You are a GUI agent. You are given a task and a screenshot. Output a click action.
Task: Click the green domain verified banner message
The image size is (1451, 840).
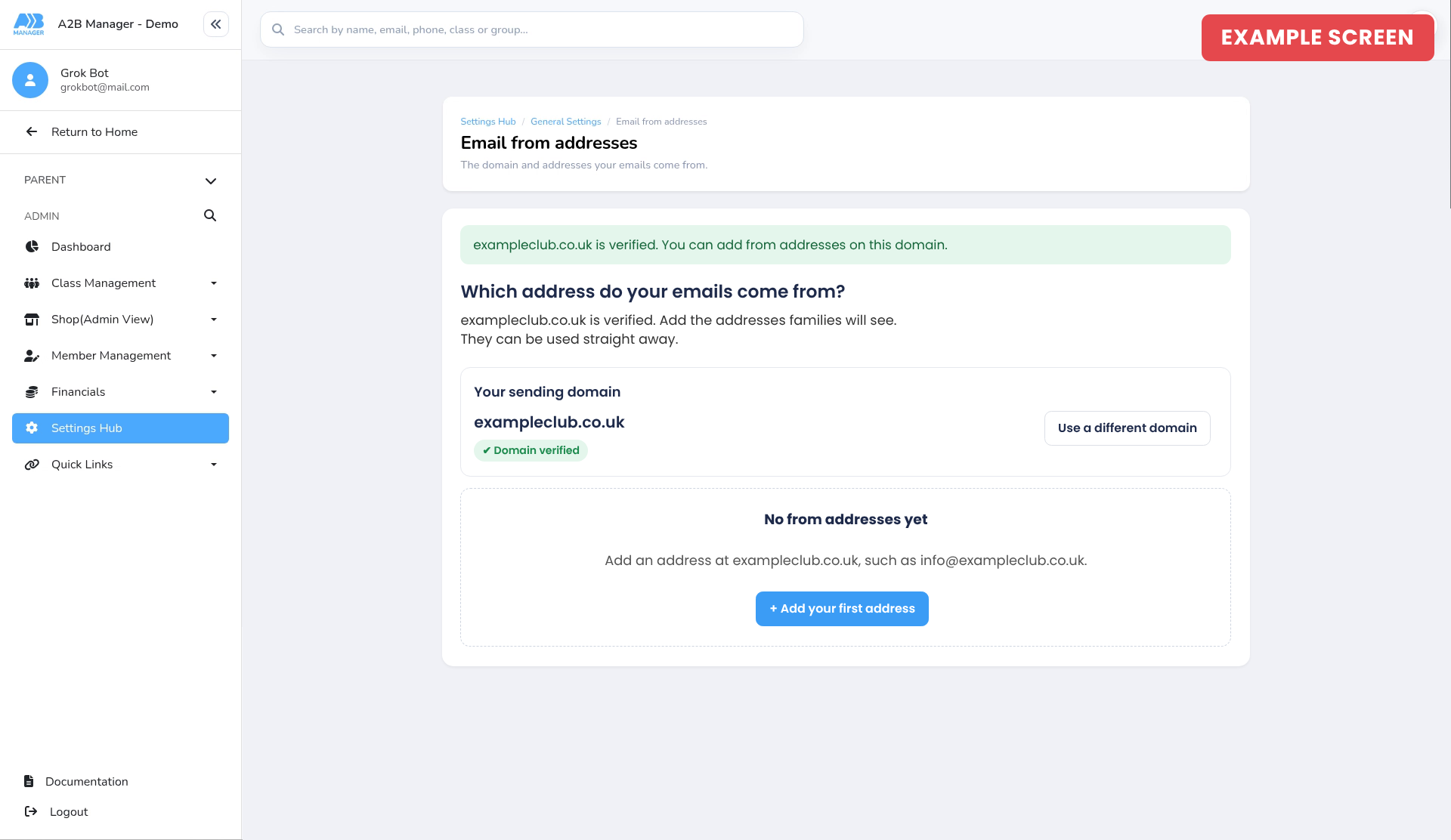[846, 245]
